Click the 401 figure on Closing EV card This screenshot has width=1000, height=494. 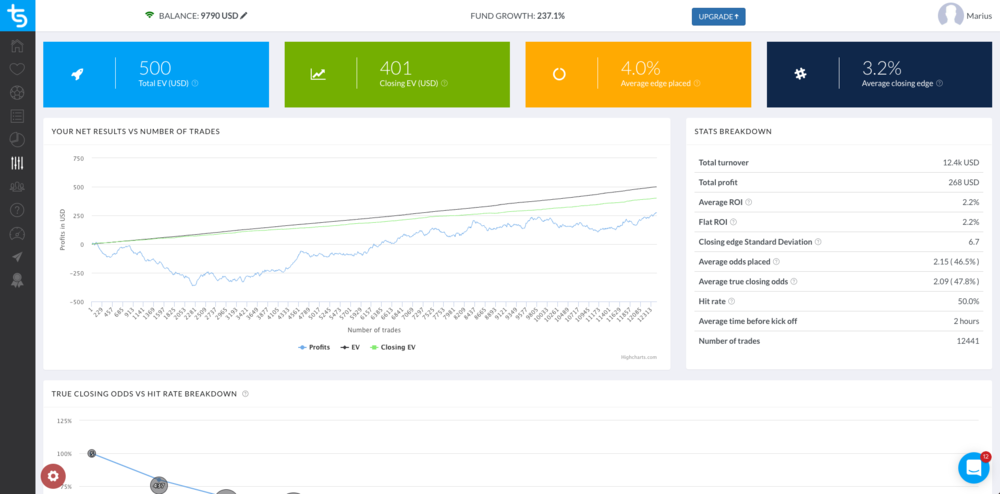pos(395,68)
